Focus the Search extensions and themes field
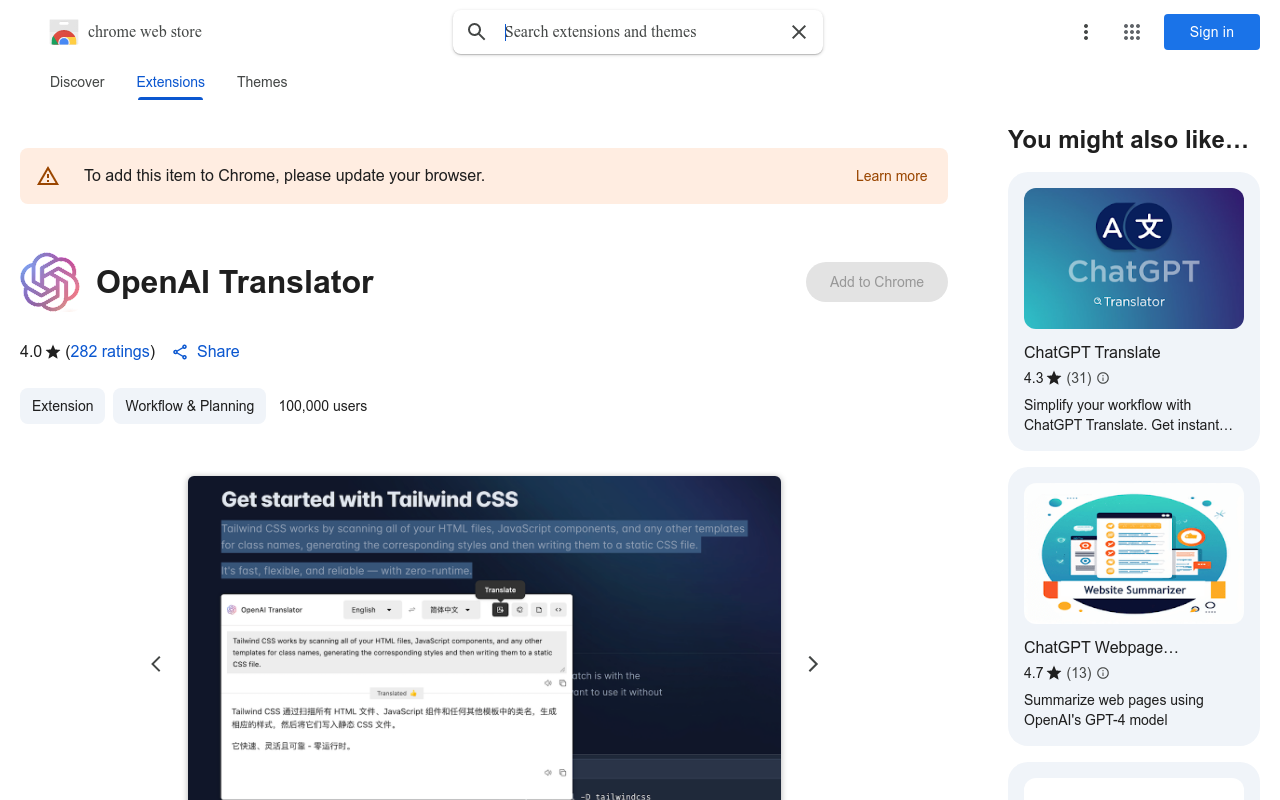Image resolution: width=1280 pixels, height=800 pixels. [640, 32]
